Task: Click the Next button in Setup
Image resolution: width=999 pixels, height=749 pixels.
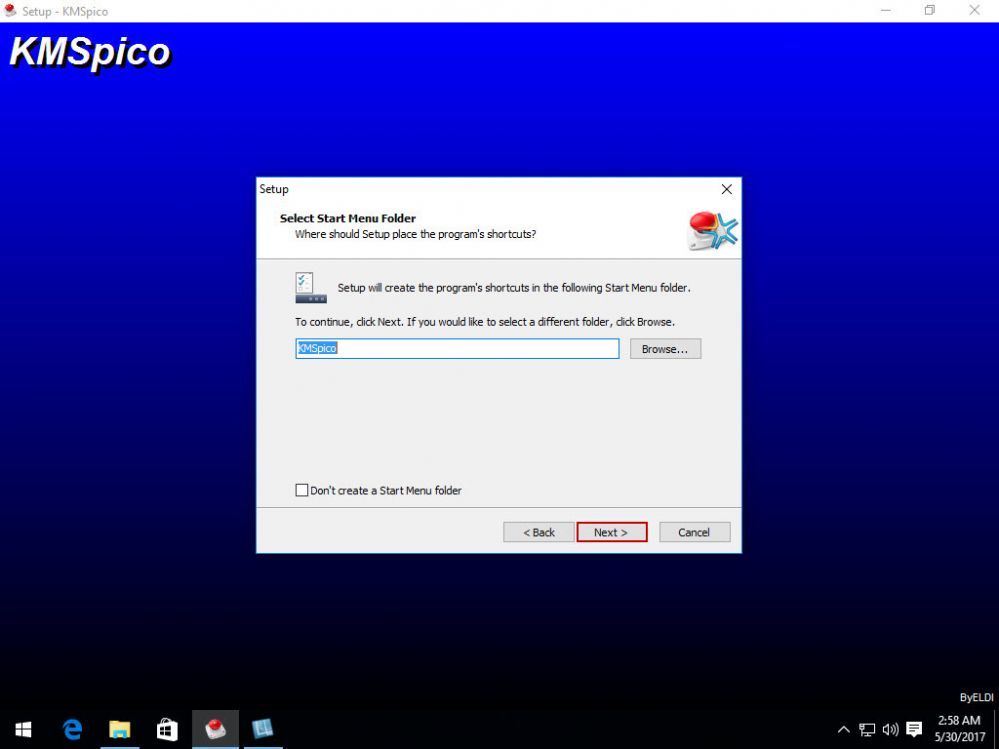Action: [612, 532]
